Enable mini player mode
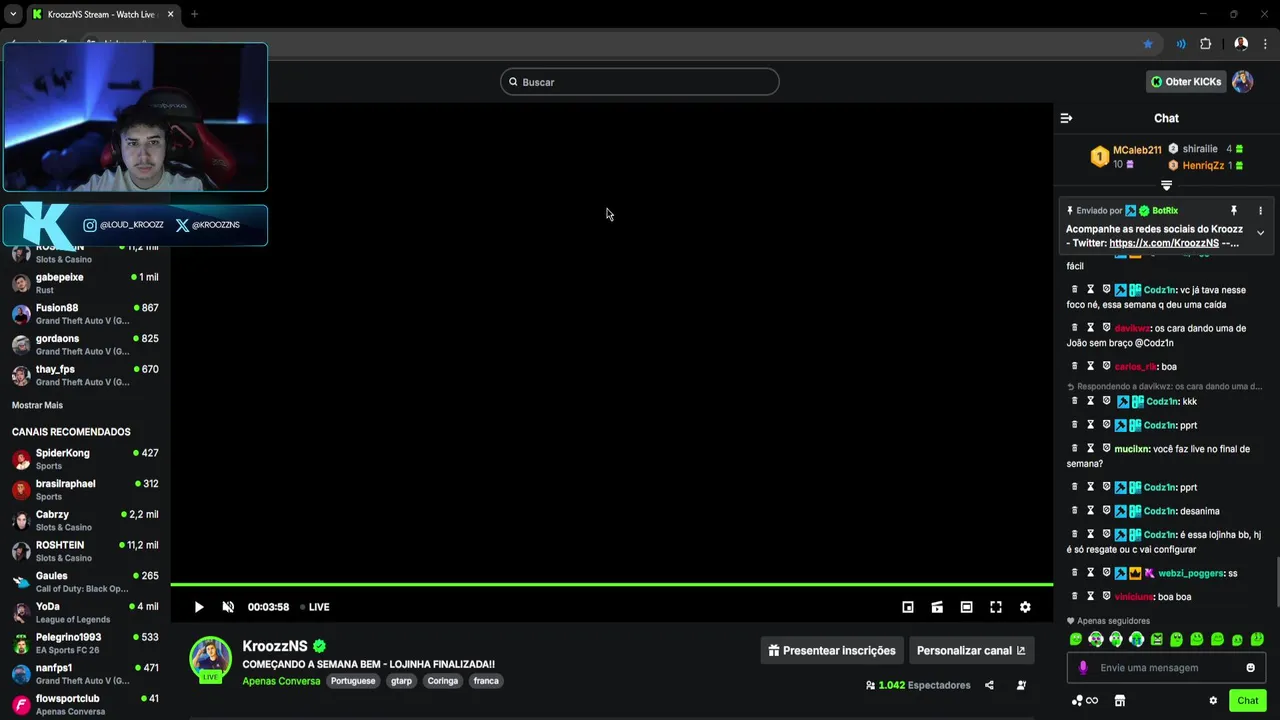The width and height of the screenshot is (1280, 720). (908, 607)
